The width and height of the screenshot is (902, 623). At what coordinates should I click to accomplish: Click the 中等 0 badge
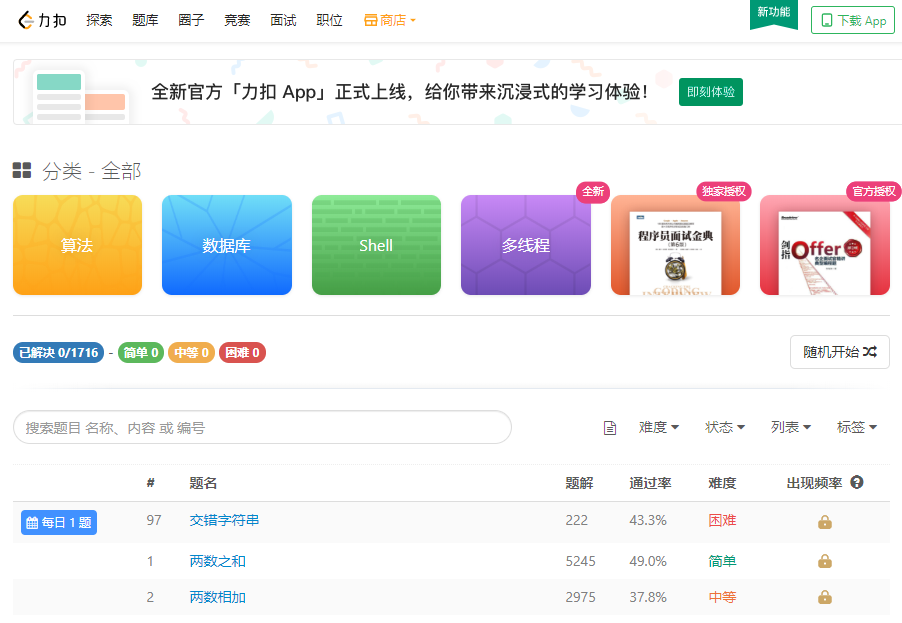click(x=191, y=353)
